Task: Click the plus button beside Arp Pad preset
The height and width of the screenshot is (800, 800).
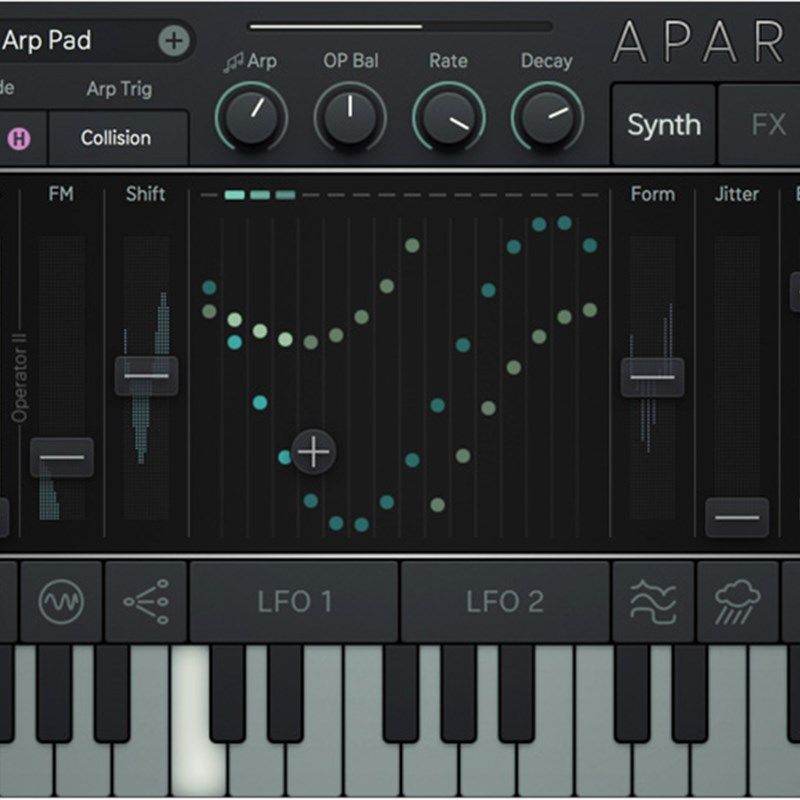Action: [x=174, y=41]
